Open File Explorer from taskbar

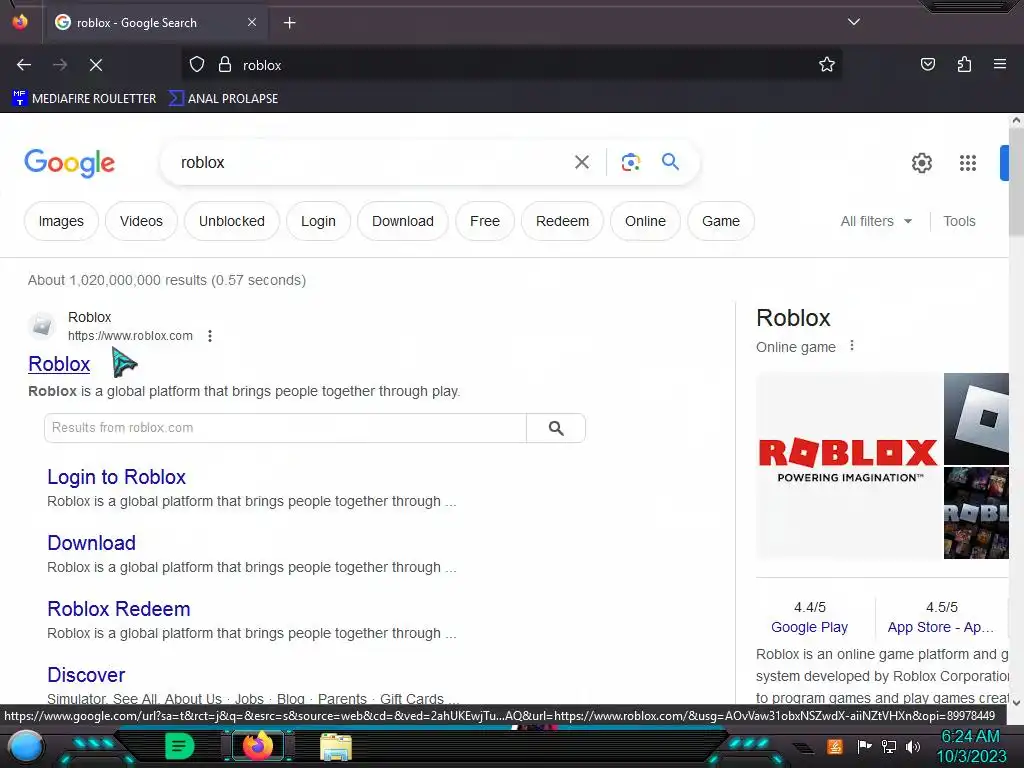(x=336, y=746)
